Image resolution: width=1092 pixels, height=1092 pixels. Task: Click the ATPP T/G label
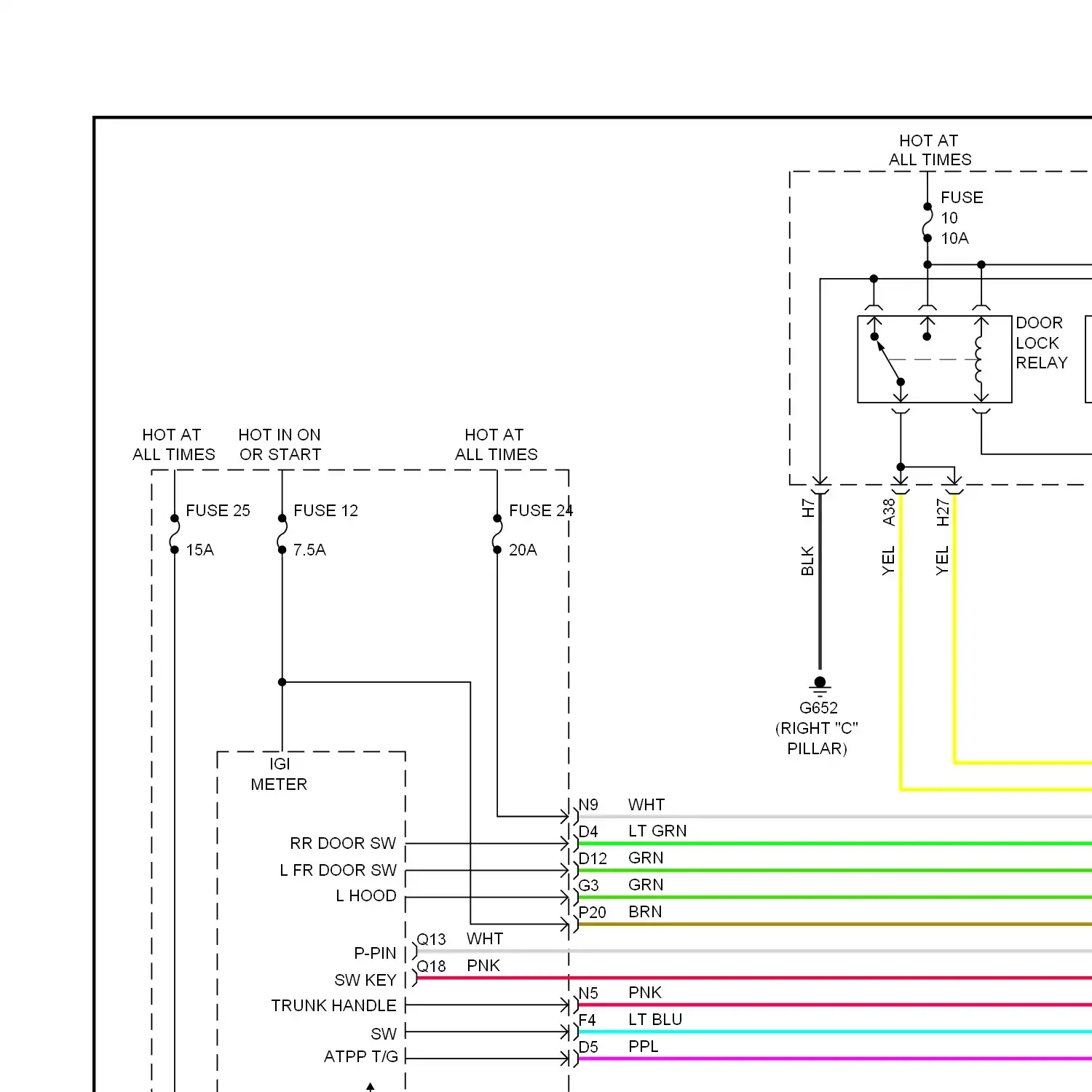[361, 1056]
